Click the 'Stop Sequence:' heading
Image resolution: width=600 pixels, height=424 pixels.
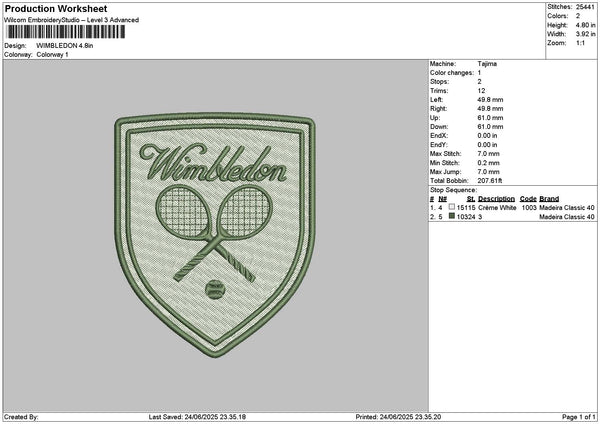[453, 190]
